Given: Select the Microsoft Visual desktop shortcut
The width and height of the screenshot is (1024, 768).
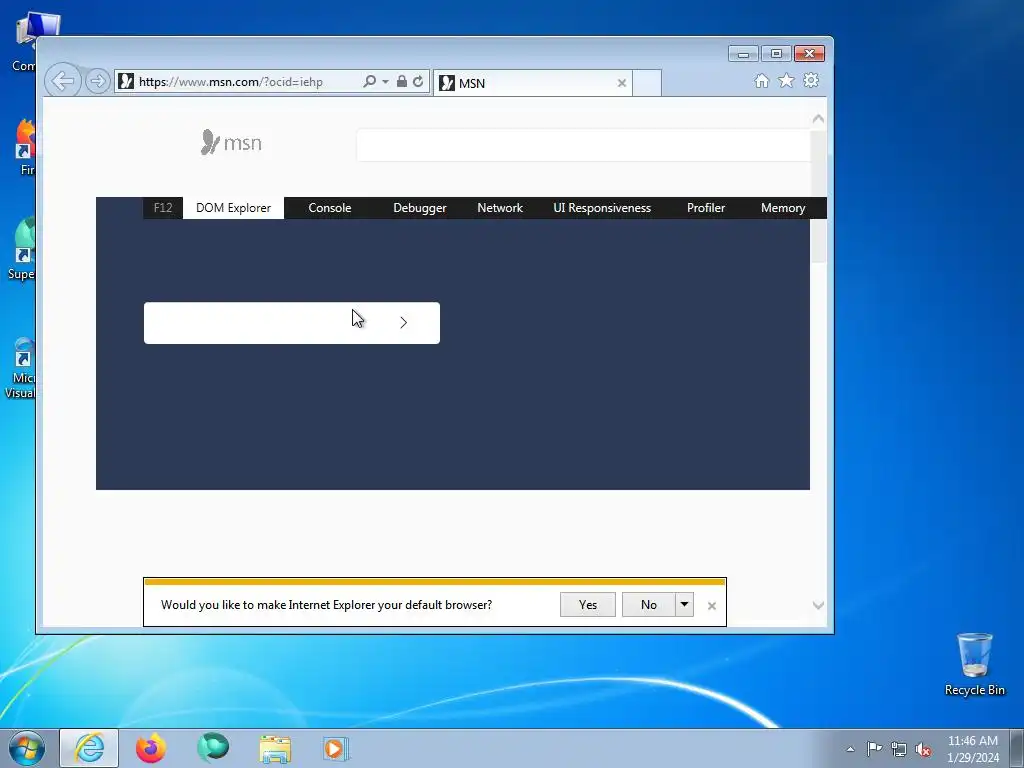Looking at the screenshot, I should click(x=21, y=368).
